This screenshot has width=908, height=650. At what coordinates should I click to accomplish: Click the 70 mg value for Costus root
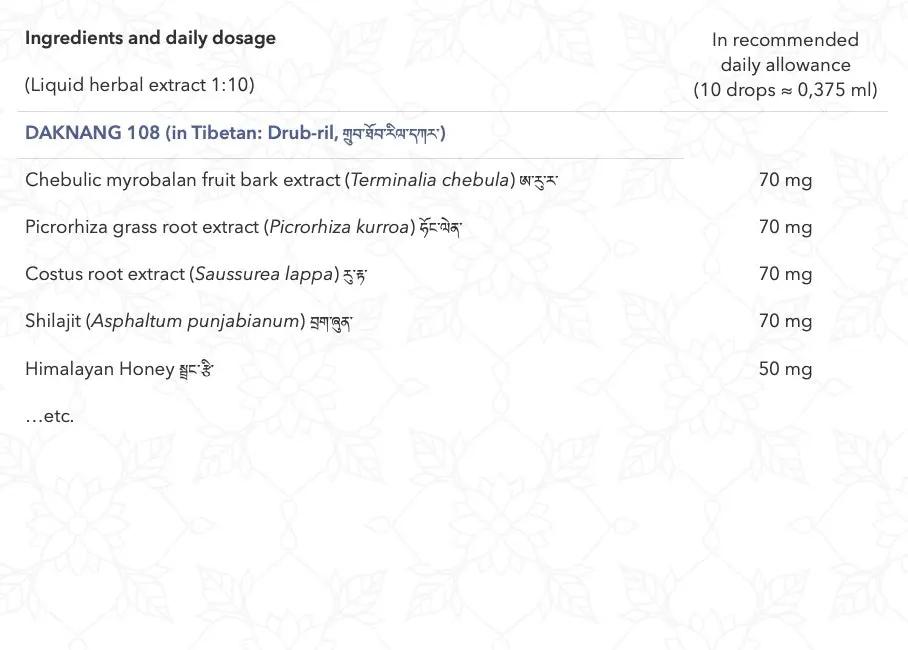click(x=785, y=274)
